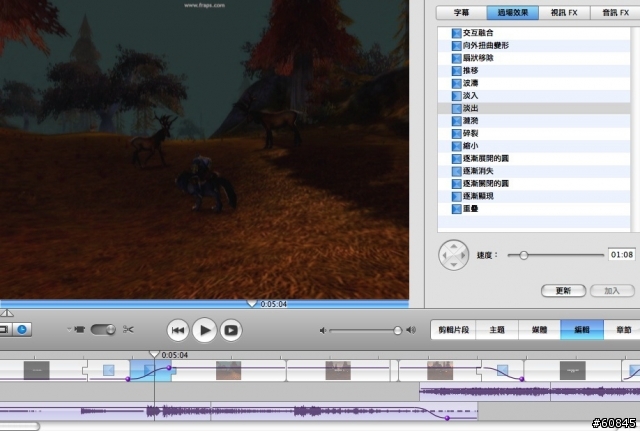The width and height of the screenshot is (640, 431).
Task: Open the 編輯 editing pane
Action: 582,330
